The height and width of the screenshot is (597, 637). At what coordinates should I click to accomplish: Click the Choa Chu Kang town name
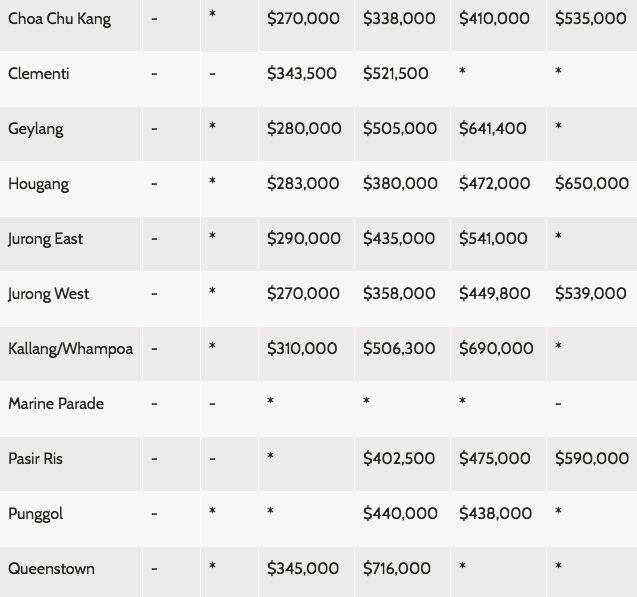pyautogui.click(x=59, y=19)
